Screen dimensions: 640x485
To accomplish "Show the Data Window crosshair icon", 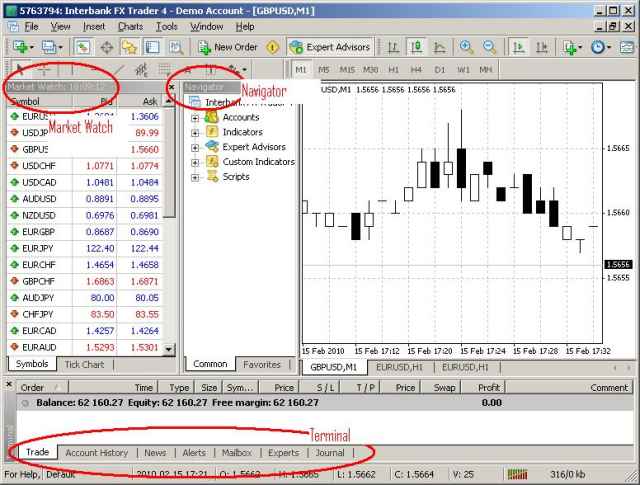I will (x=107, y=47).
